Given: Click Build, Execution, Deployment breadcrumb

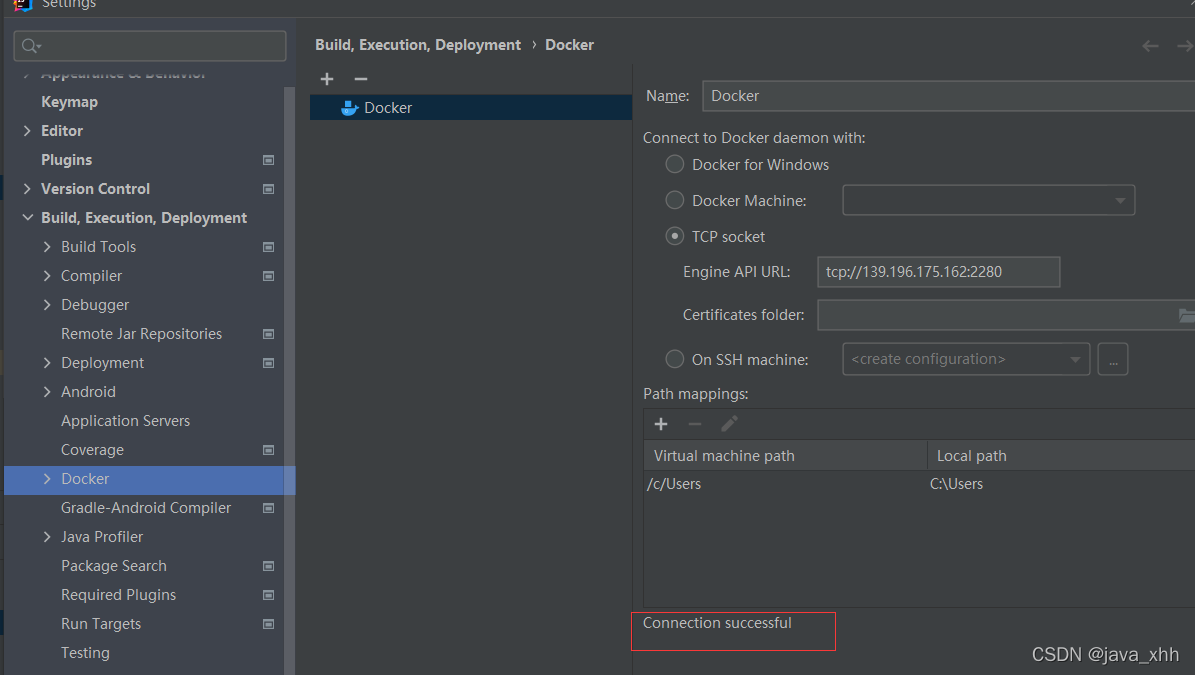Looking at the screenshot, I should click(x=418, y=45).
